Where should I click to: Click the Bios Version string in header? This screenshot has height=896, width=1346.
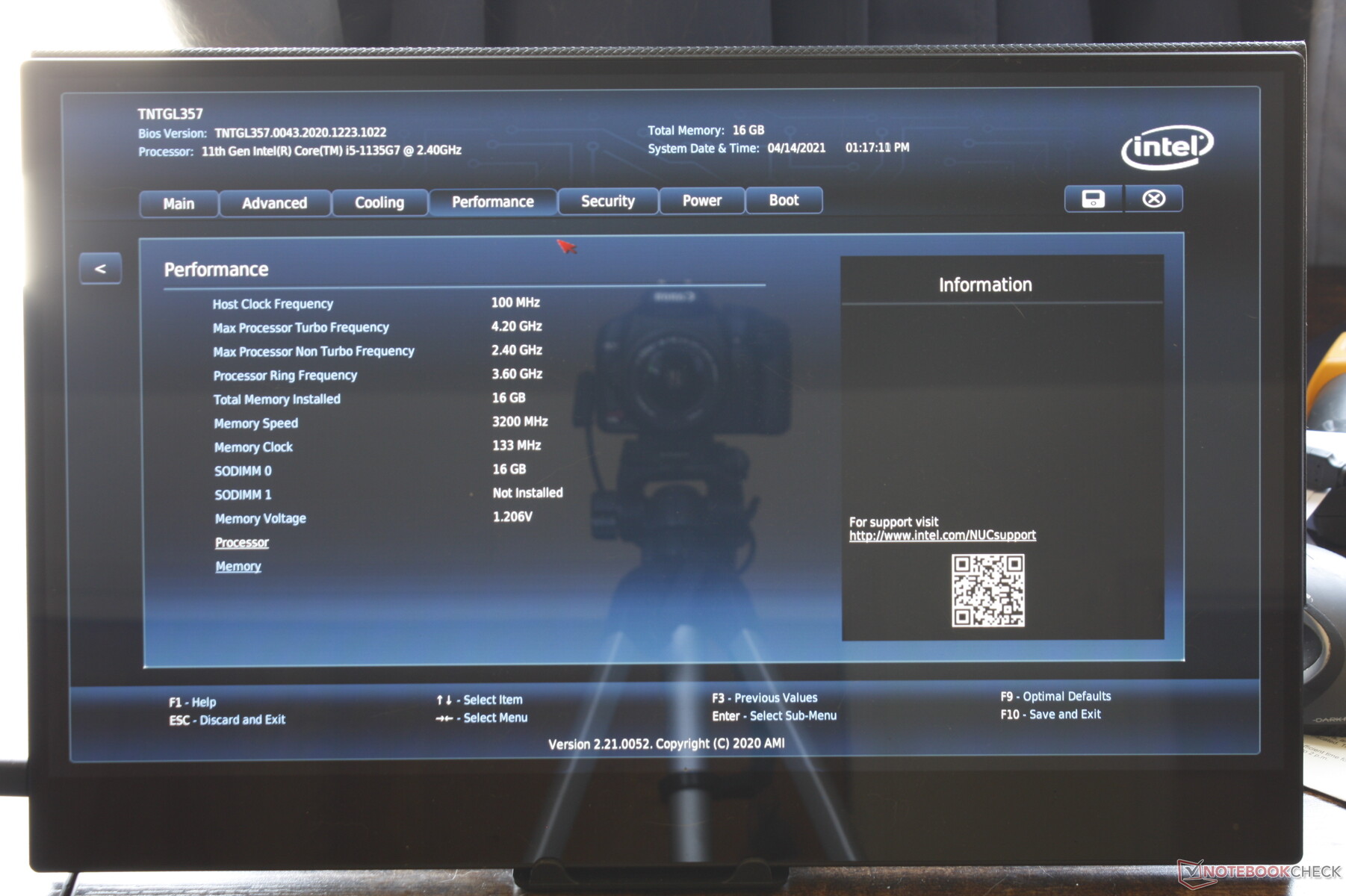pos(300,133)
